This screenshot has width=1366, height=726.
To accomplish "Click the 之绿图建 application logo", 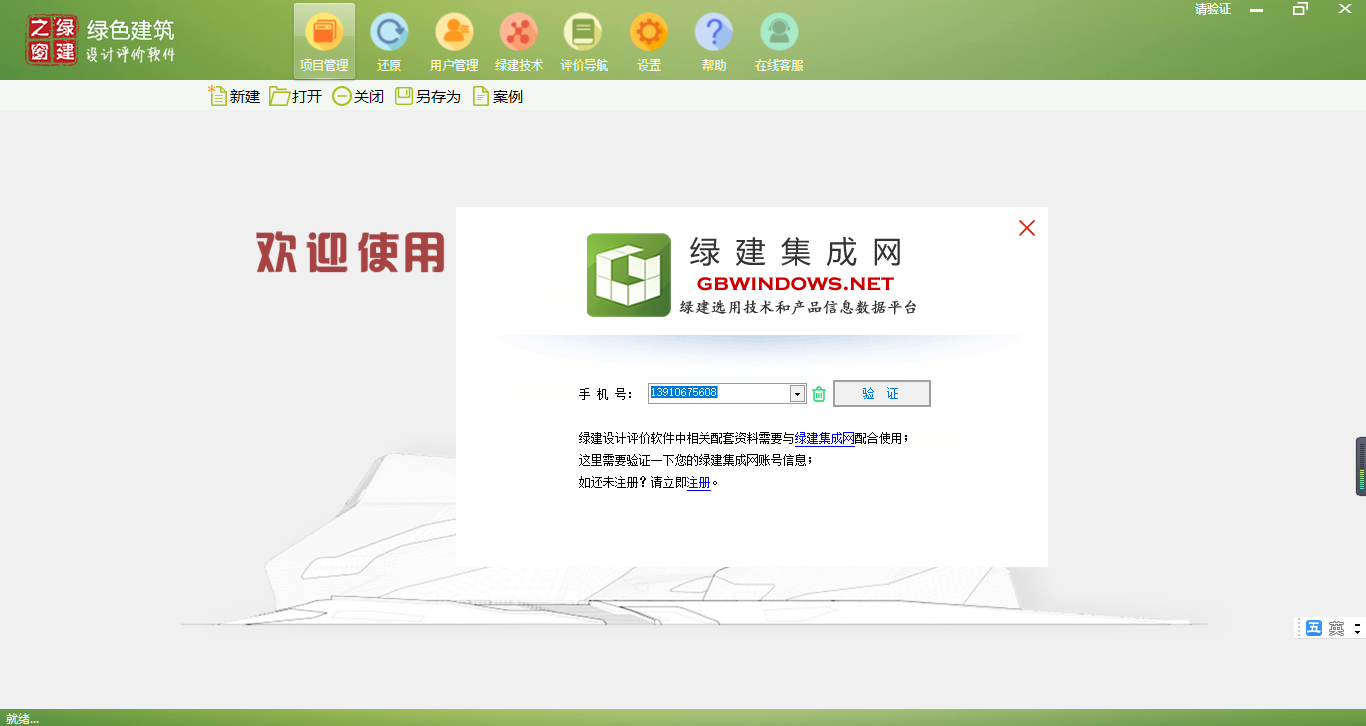I will 52,40.
